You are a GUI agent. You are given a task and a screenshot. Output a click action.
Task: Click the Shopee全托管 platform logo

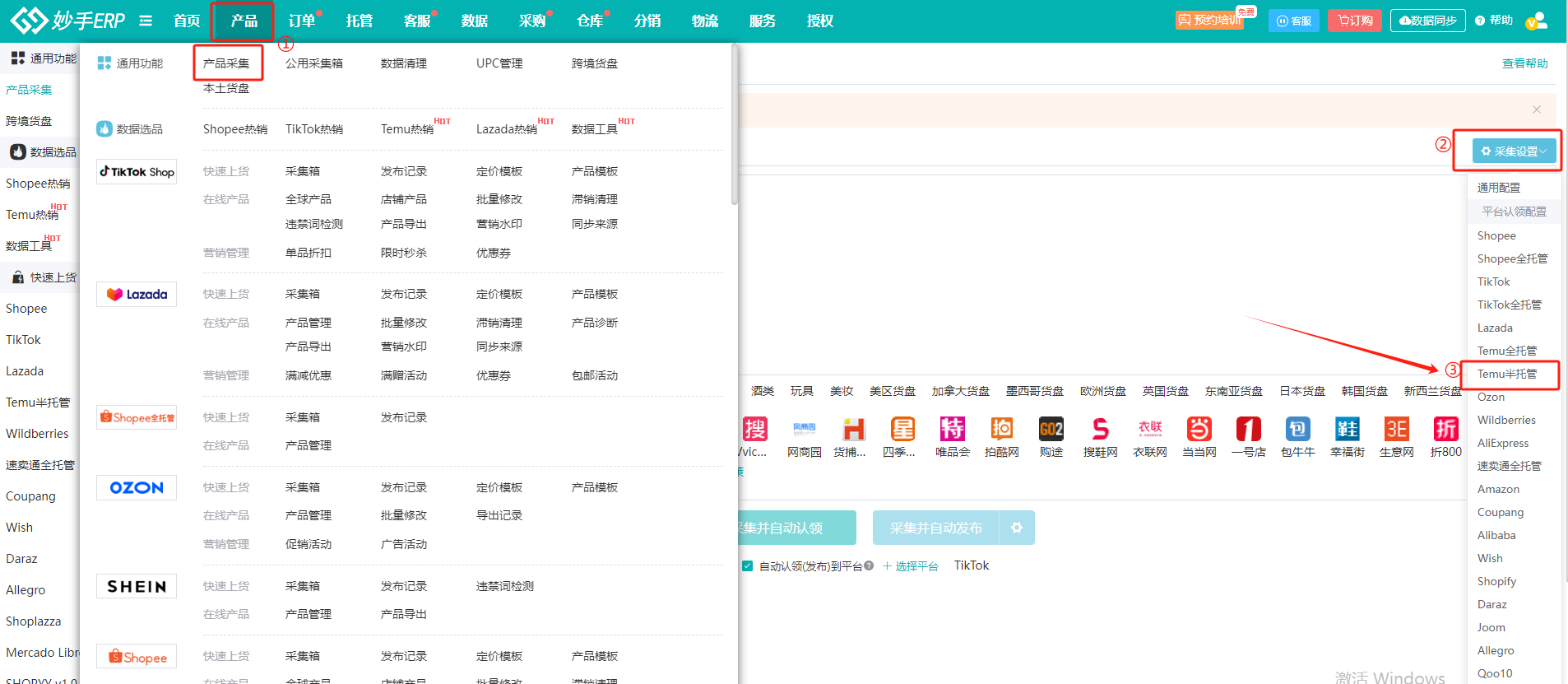pos(137,417)
